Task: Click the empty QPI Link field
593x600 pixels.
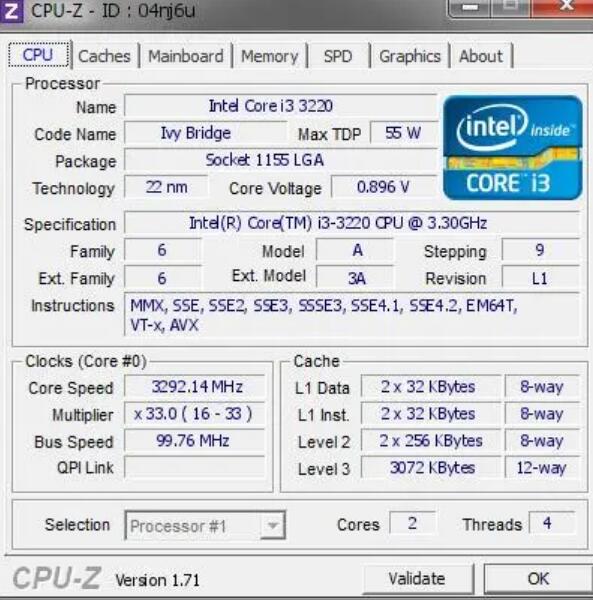Action: pyautogui.click(x=195, y=467)
